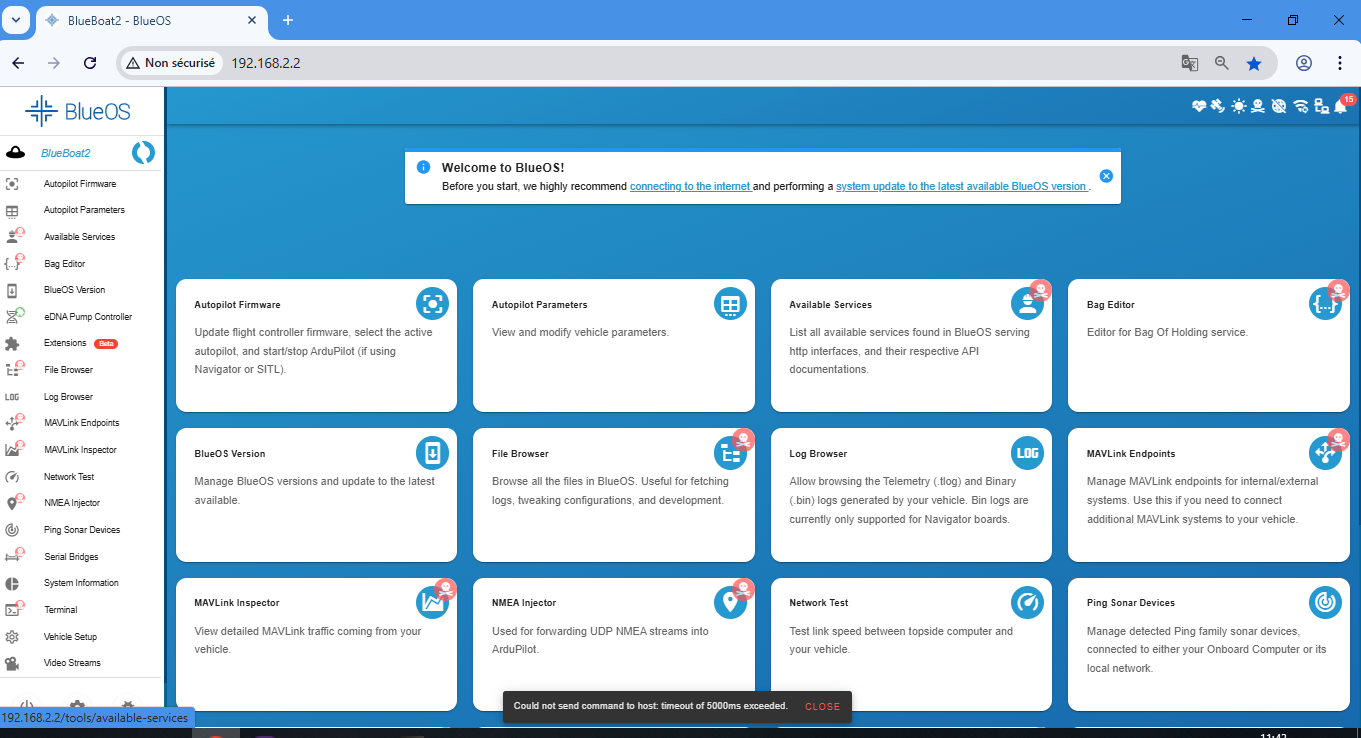Follow the 'connecting to the internet' link

pyautogui.click(x=690, y=186)
